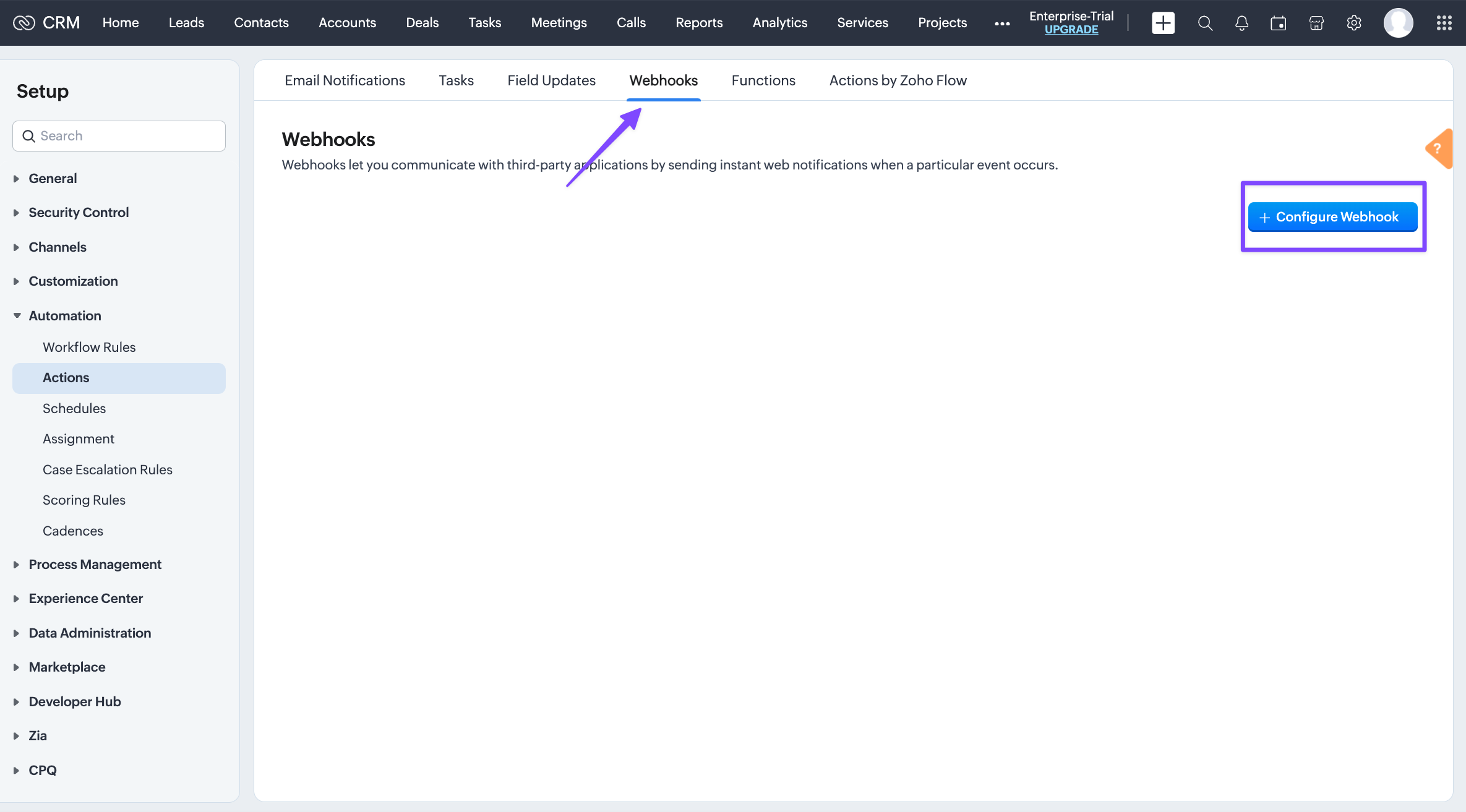Expand the Marketplace section

click(x=67, y=667)
